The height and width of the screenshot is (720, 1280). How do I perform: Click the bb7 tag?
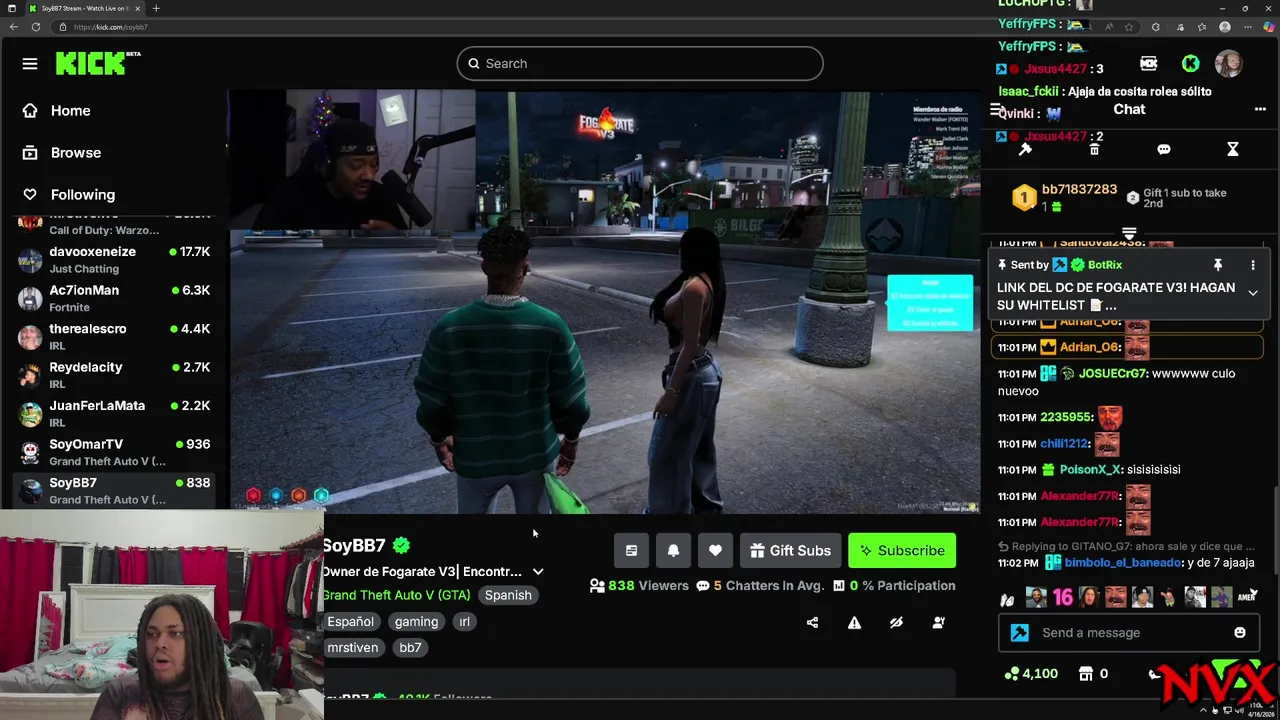coord(410,647)
